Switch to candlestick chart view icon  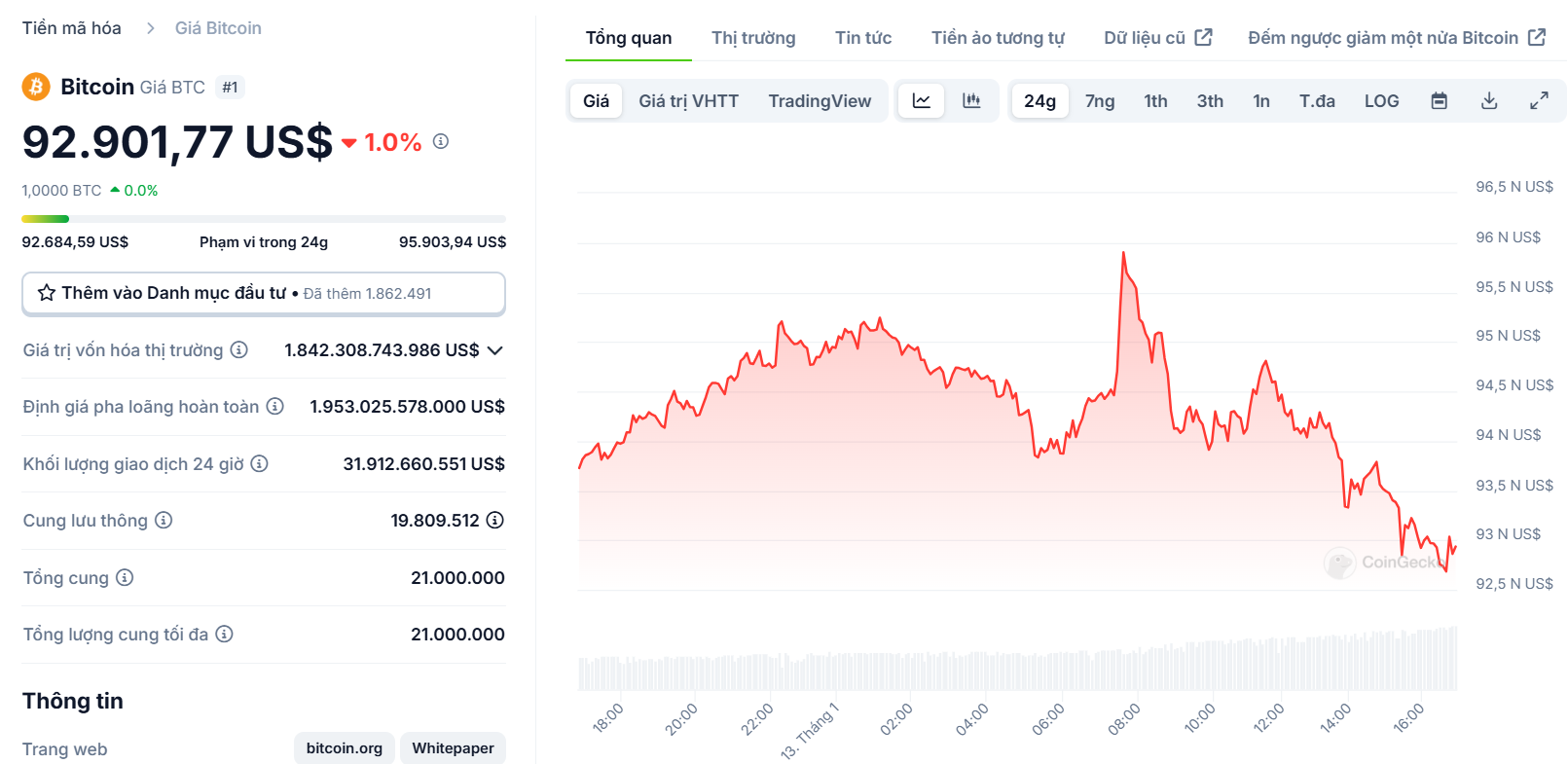971,100
